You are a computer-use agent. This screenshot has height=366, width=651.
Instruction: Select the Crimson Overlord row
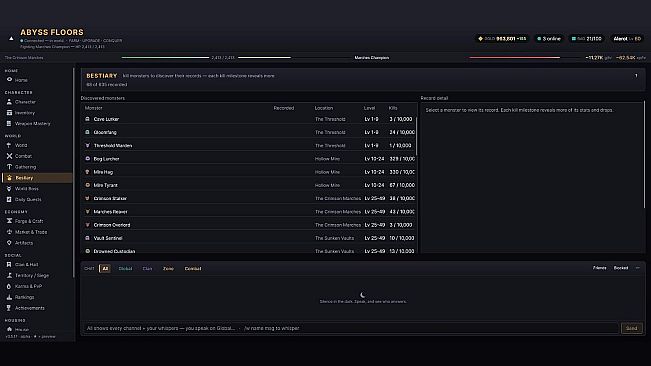249,225
